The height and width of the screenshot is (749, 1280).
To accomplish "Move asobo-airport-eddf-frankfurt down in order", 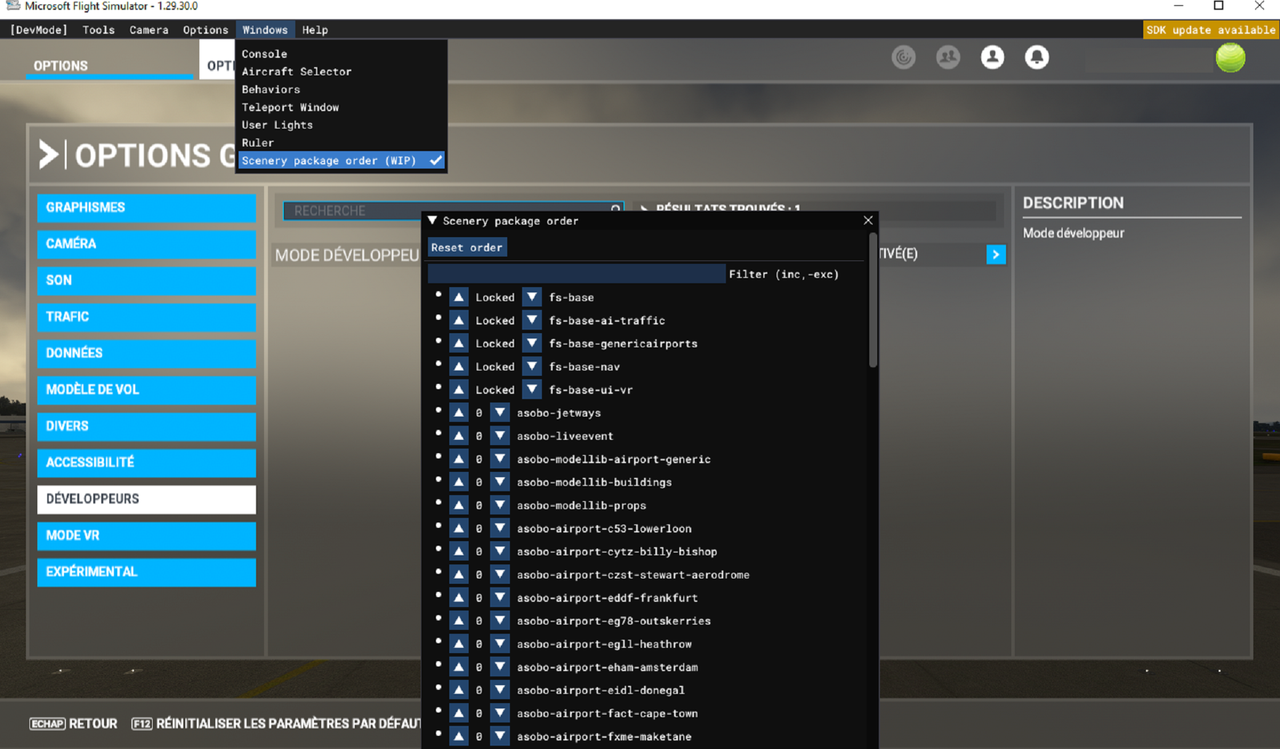I will pos(500,597).
